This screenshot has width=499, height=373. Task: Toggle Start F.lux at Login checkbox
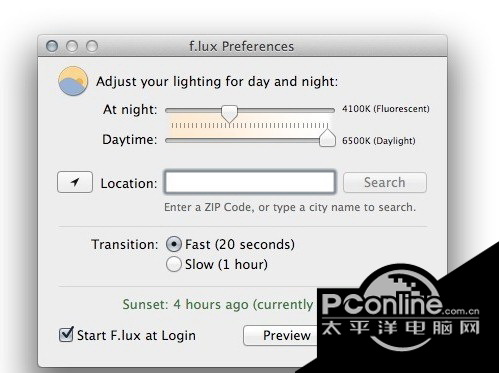tap(66, 335)
